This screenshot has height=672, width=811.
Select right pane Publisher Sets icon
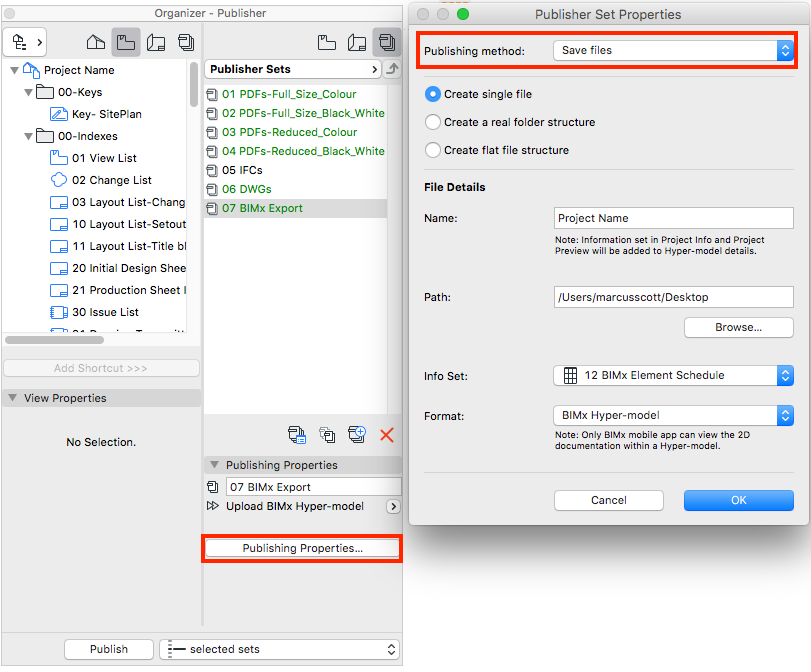click(386, 42)
